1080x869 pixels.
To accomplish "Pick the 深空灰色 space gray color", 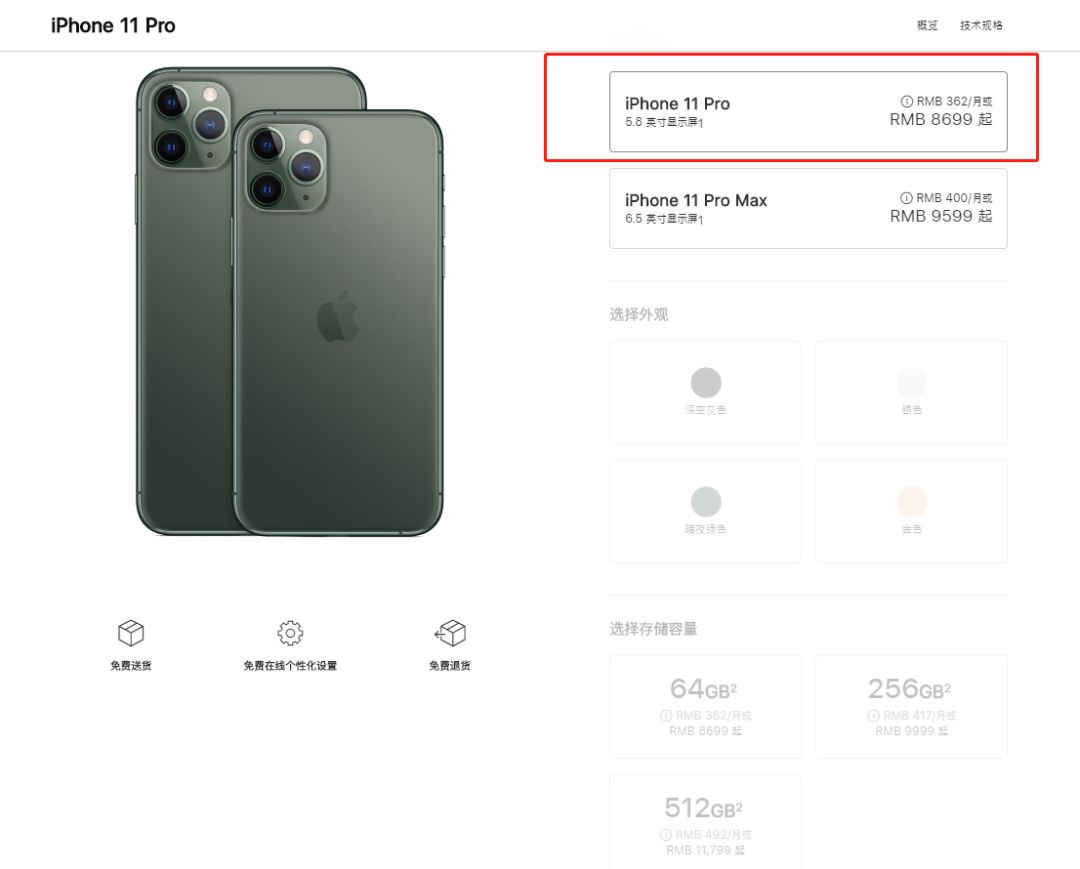I will point(705,392).
